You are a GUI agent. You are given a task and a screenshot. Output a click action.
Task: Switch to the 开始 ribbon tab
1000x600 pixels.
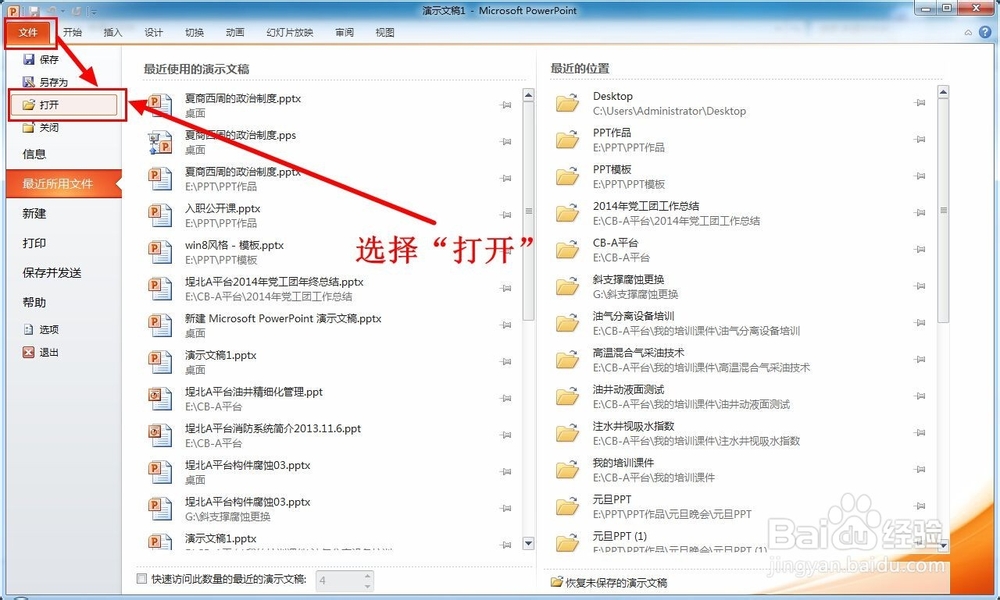coord(73,33)
